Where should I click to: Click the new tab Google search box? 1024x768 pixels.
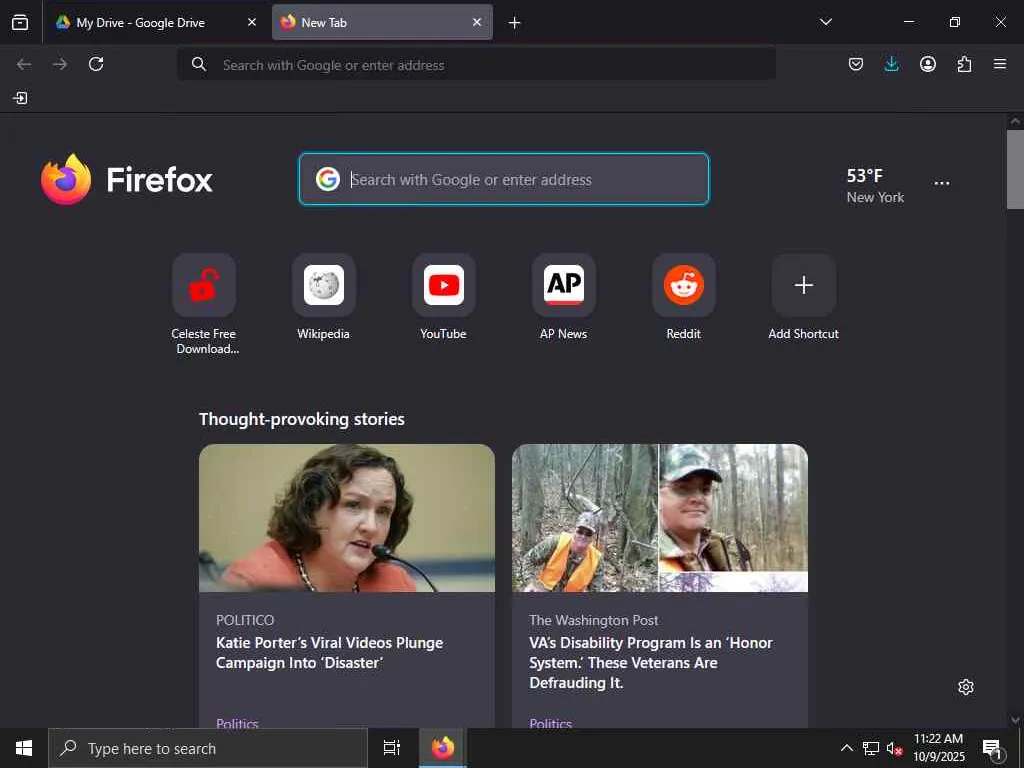(504, 179)
